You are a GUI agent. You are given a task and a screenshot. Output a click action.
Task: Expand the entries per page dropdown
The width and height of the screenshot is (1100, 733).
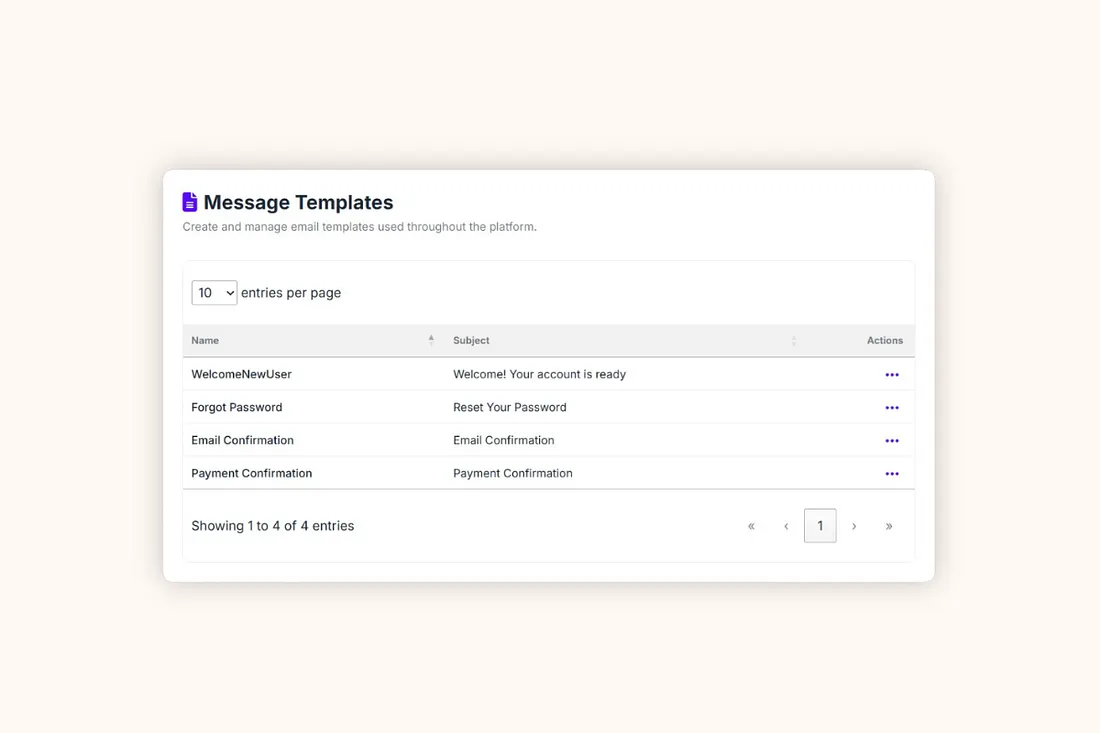pos(214,293)
